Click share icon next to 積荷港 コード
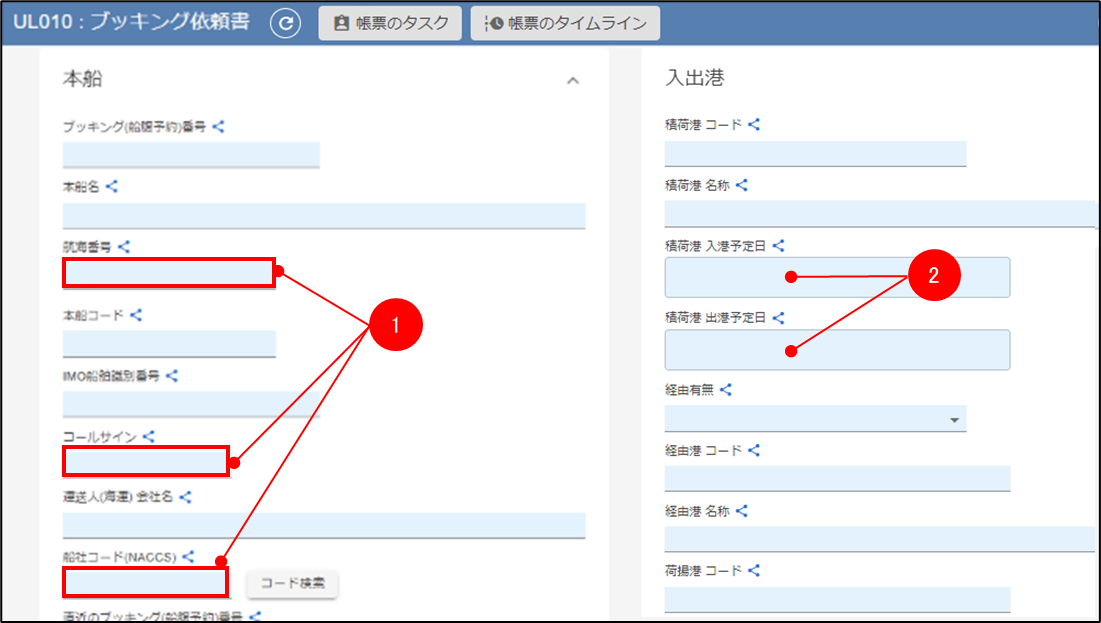 [755, 125]
